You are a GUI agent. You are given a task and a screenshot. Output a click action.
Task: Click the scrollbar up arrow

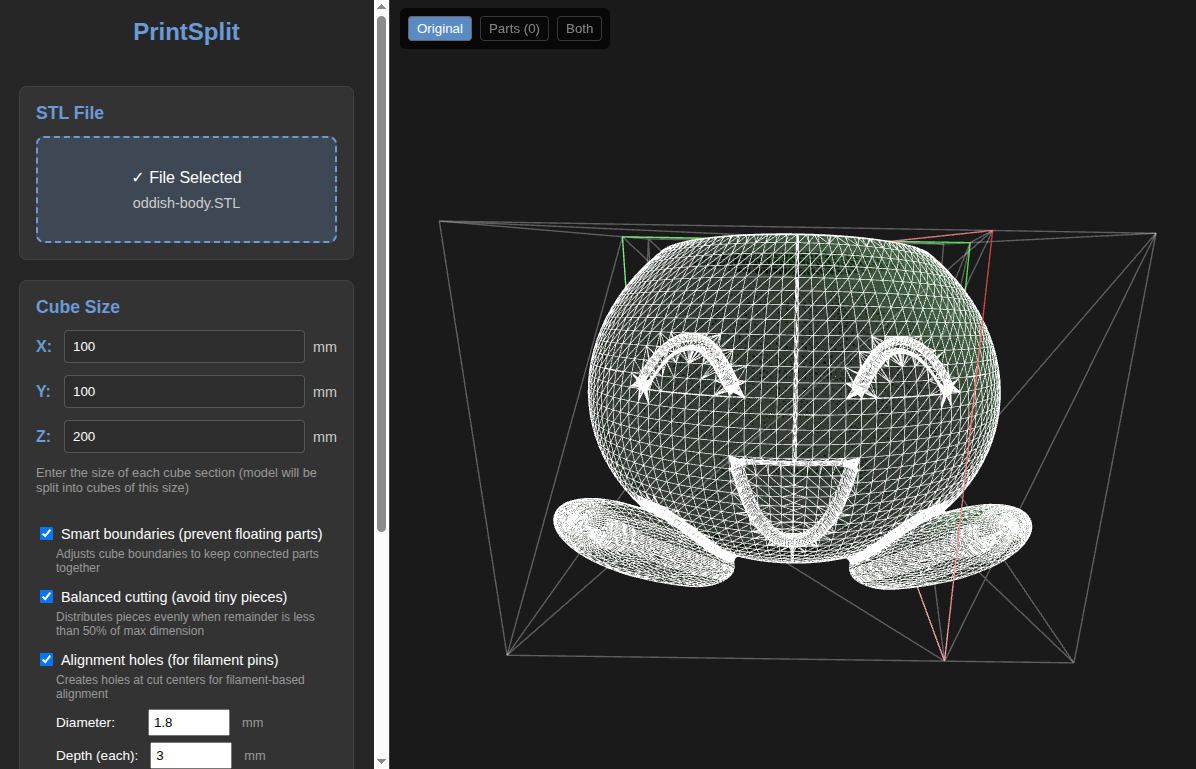pyautogui.click(x=381, y=7)
